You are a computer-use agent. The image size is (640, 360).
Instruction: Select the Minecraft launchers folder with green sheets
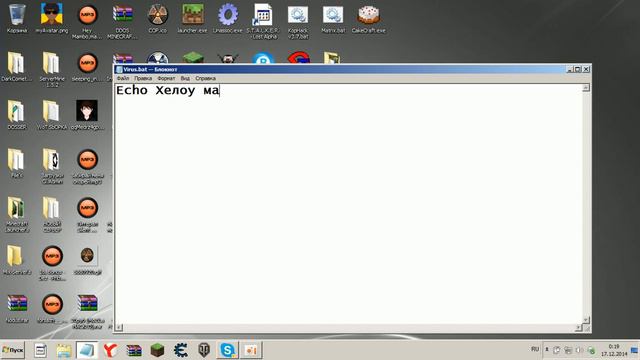(x=16, y=214)
